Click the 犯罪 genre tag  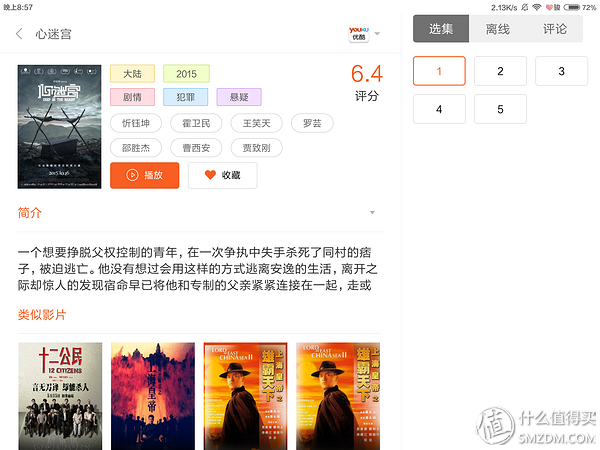pos(185,97)
